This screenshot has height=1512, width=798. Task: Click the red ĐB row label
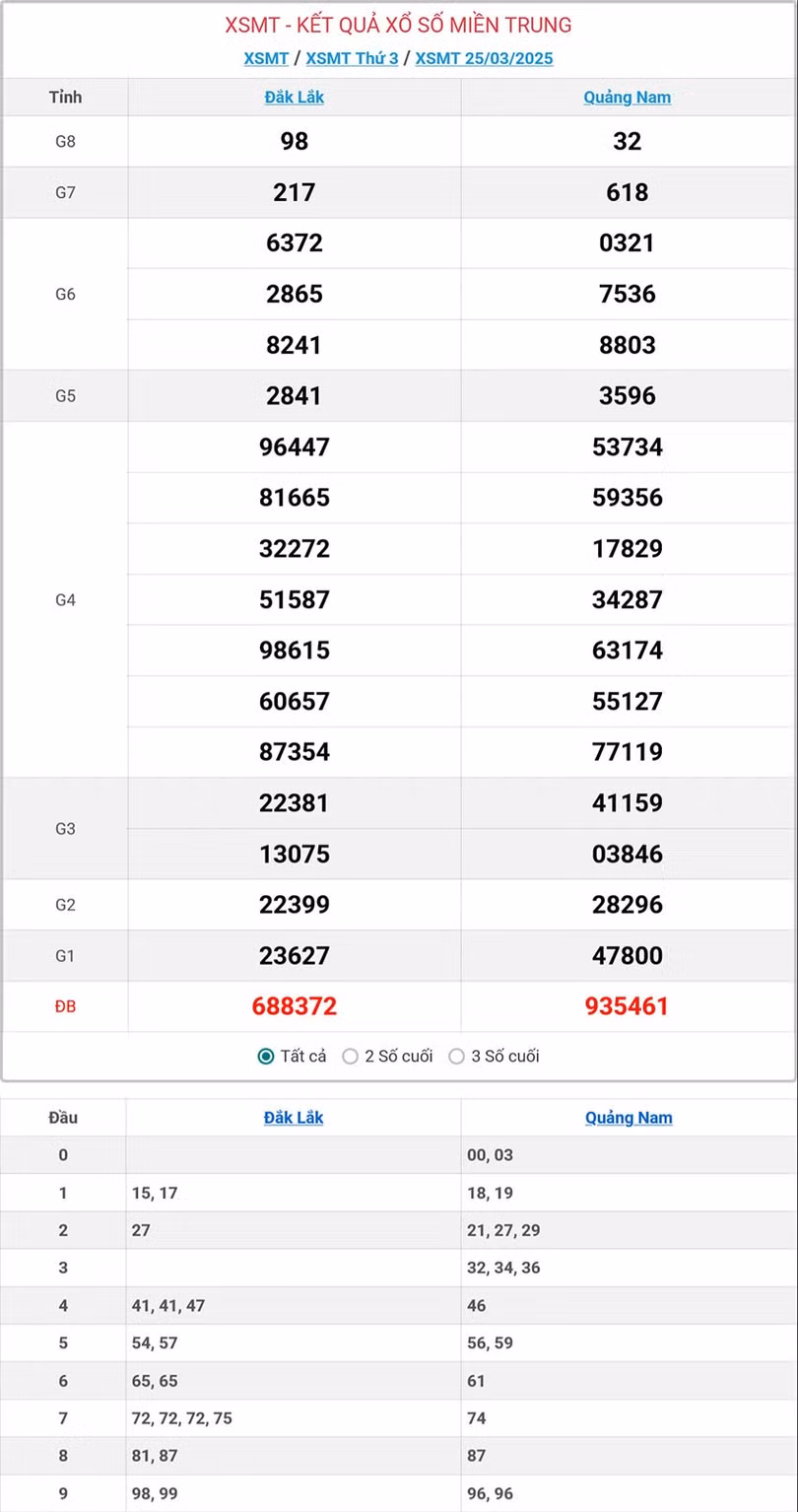tap(65, 1006)
